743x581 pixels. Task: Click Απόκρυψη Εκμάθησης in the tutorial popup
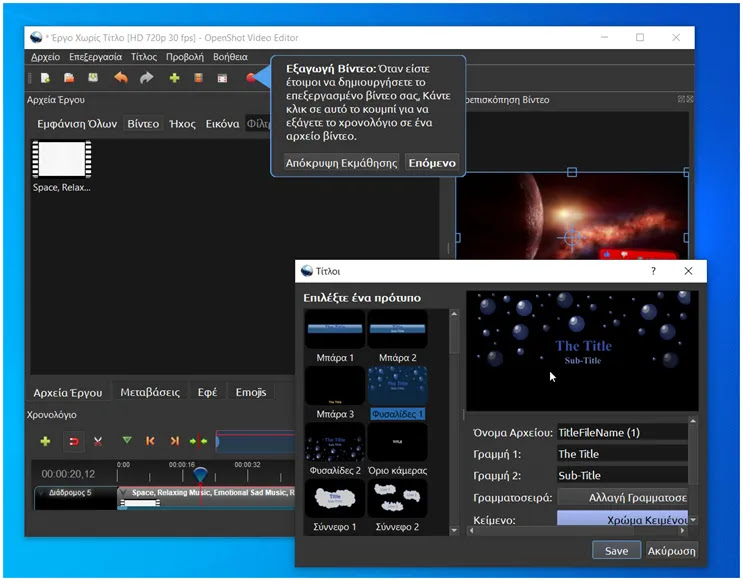pos(341,163)
